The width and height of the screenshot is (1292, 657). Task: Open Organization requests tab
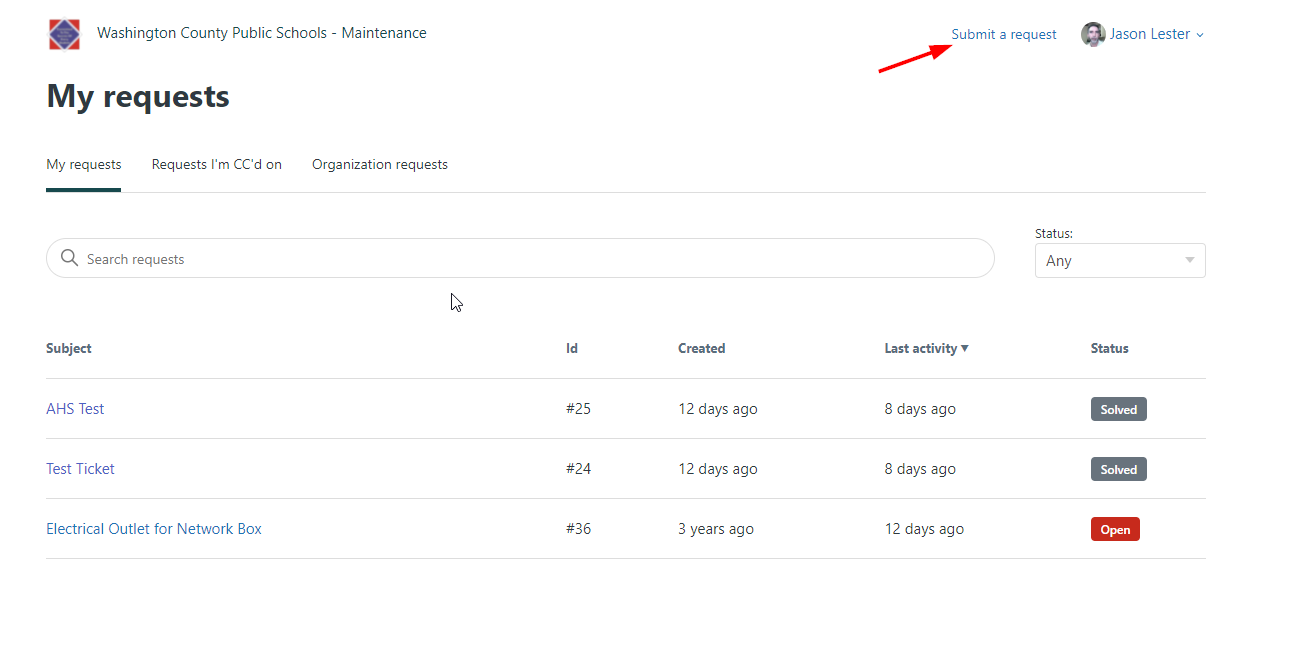pos(380,164)
